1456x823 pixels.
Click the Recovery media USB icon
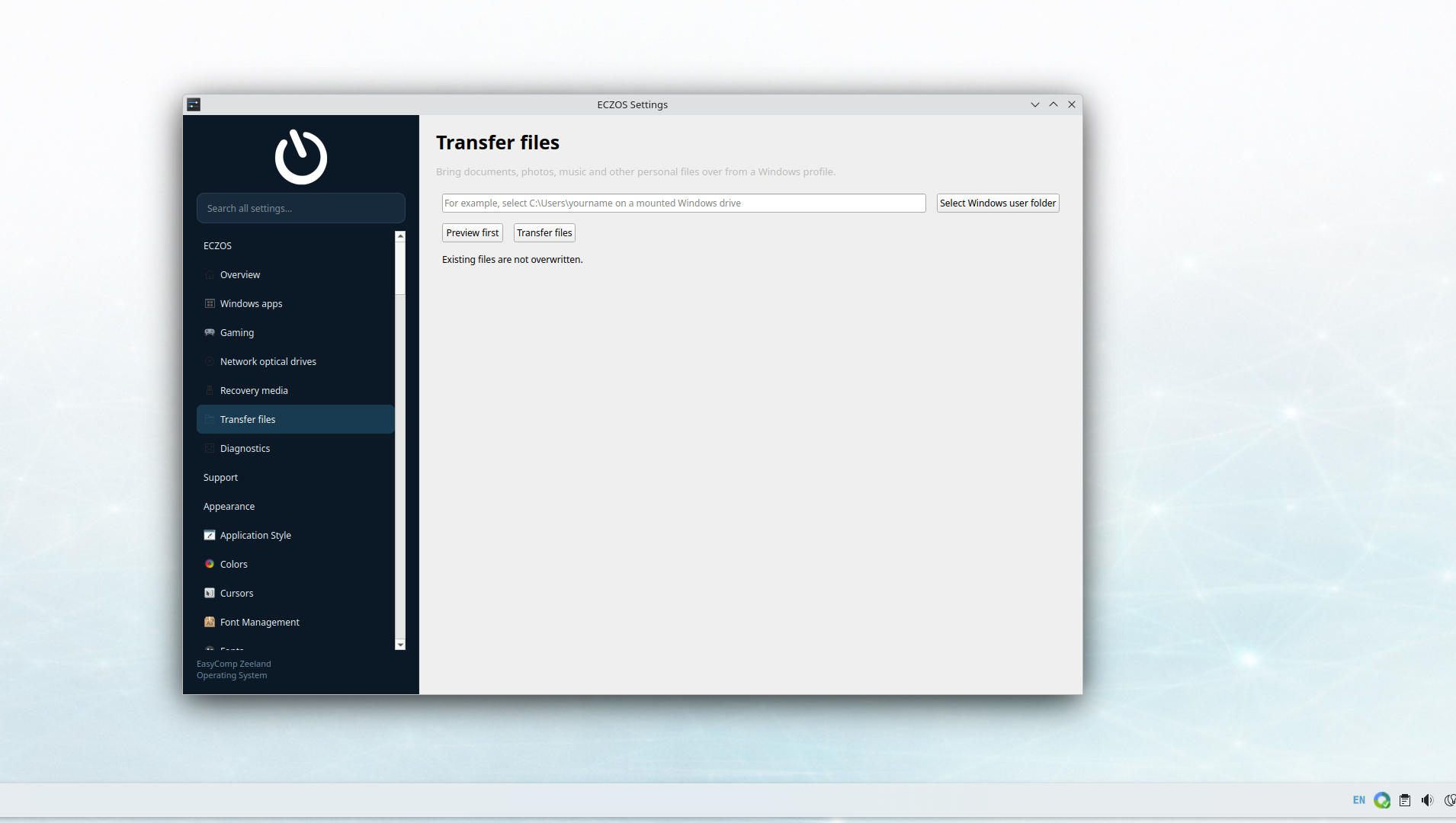[210, 390]
